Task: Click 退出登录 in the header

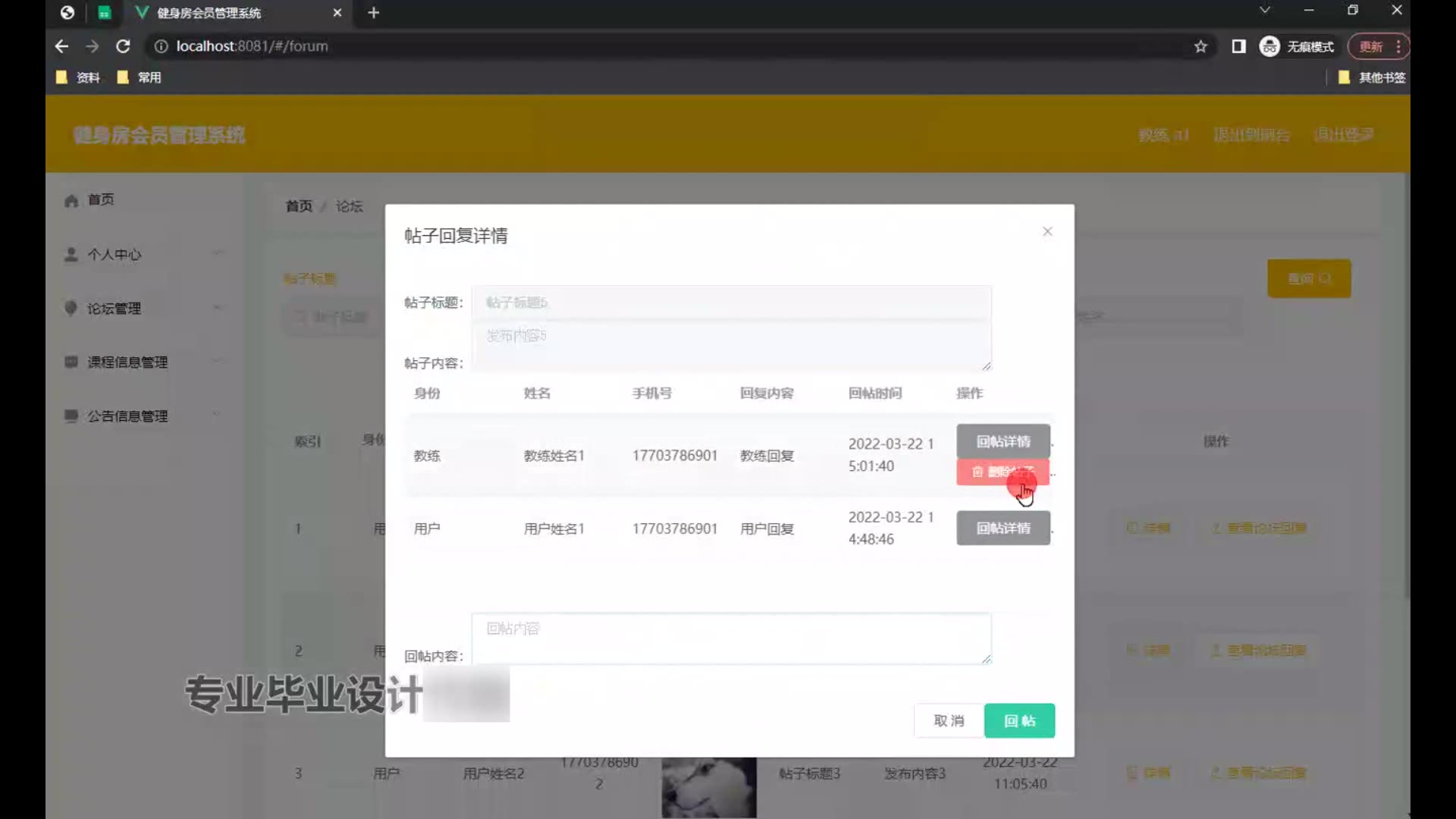Action: click(x=1343, y=134)
